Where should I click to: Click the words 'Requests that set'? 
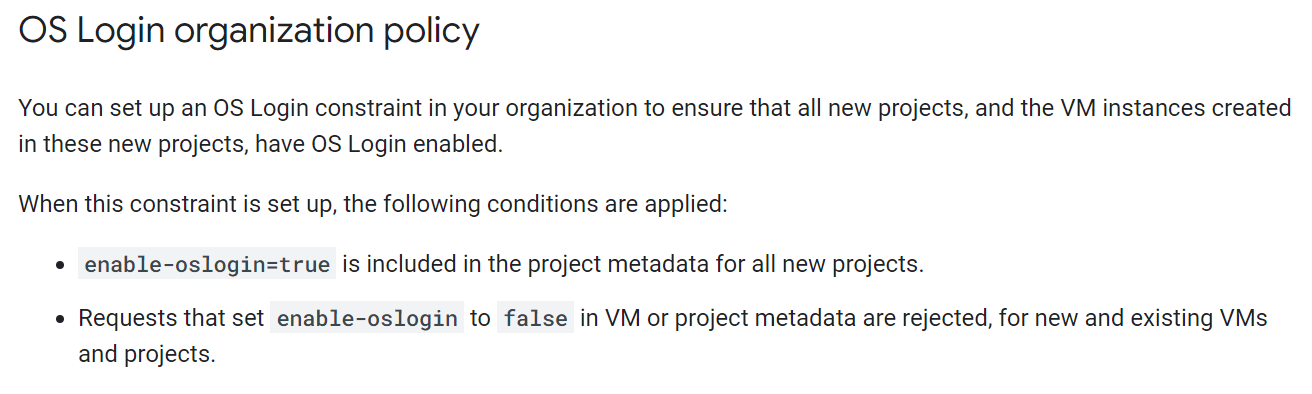(171, 319)
